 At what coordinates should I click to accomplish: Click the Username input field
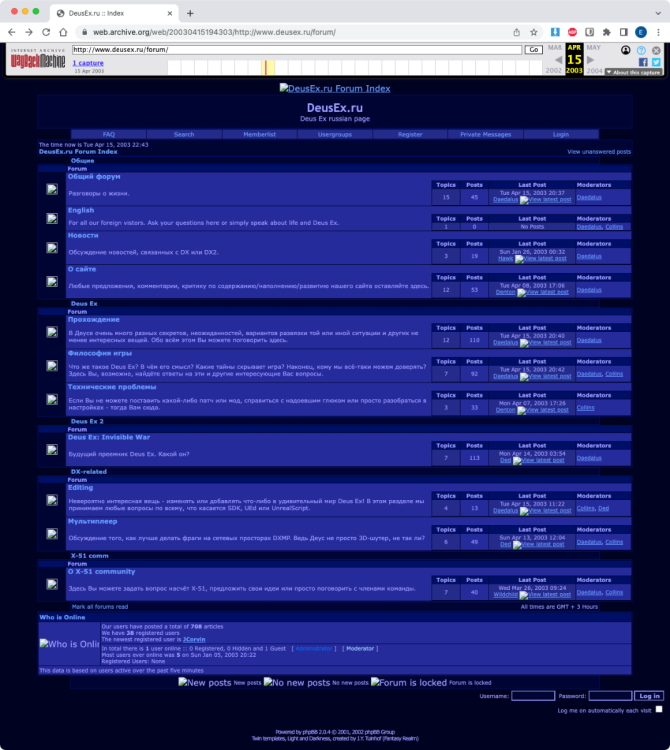pyautogui.click(x=533, y=696)
